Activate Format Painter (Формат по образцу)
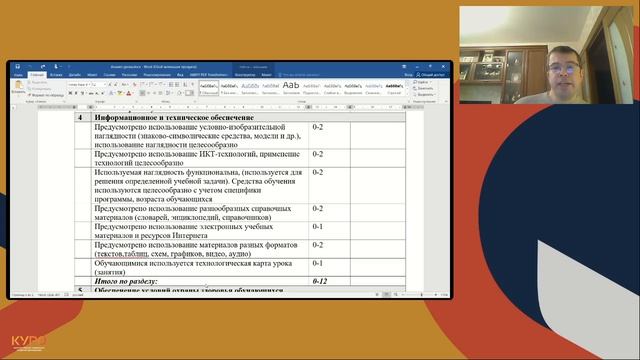This screenshot has height=360, width=640. pyautogui.click(x=46, y=95)
